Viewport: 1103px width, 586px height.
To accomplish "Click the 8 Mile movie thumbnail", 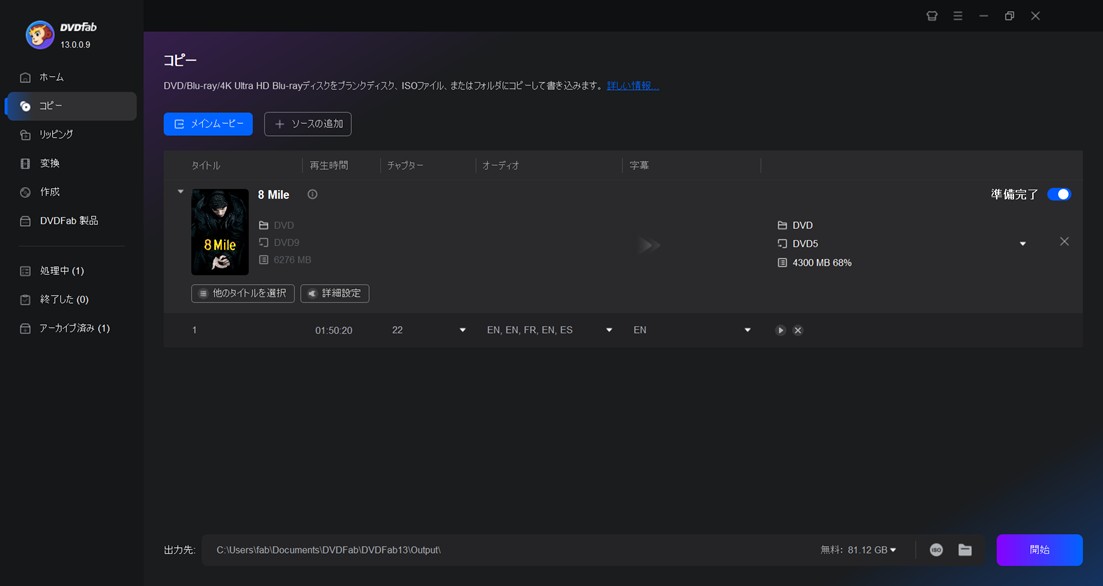I will (x=220, y=231).
